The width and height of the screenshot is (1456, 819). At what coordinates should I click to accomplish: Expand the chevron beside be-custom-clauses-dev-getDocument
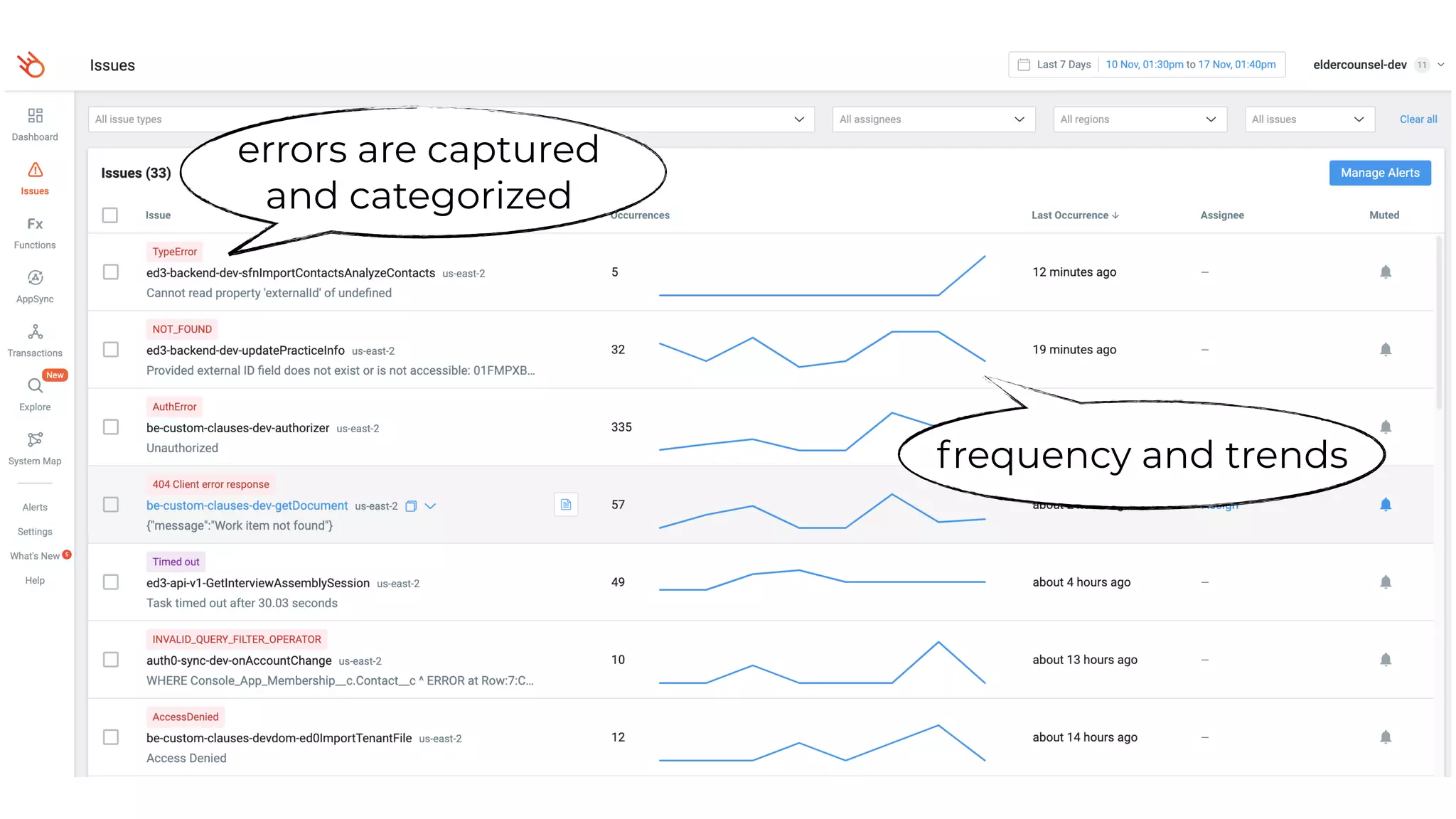[430, 506]
